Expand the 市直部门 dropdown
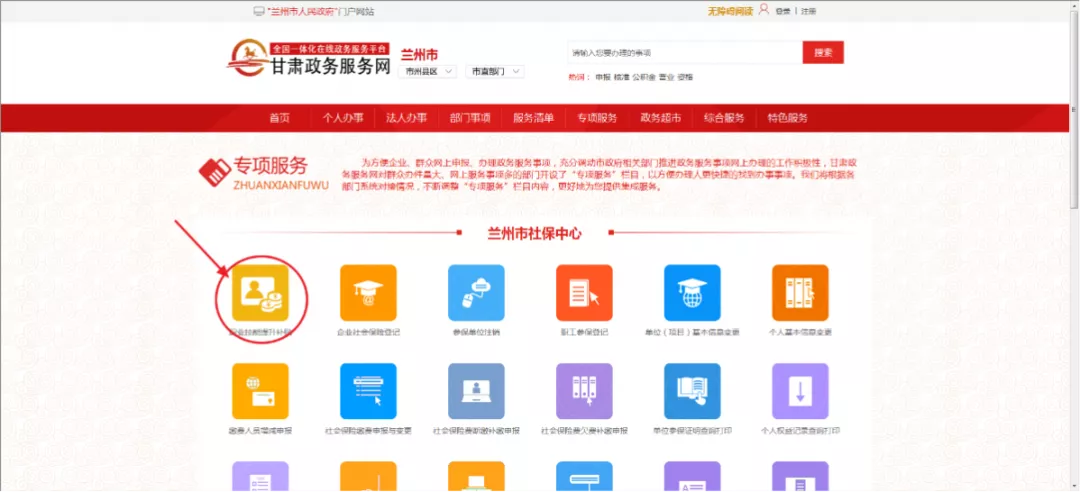1080x492 pixels. (495, 72)
